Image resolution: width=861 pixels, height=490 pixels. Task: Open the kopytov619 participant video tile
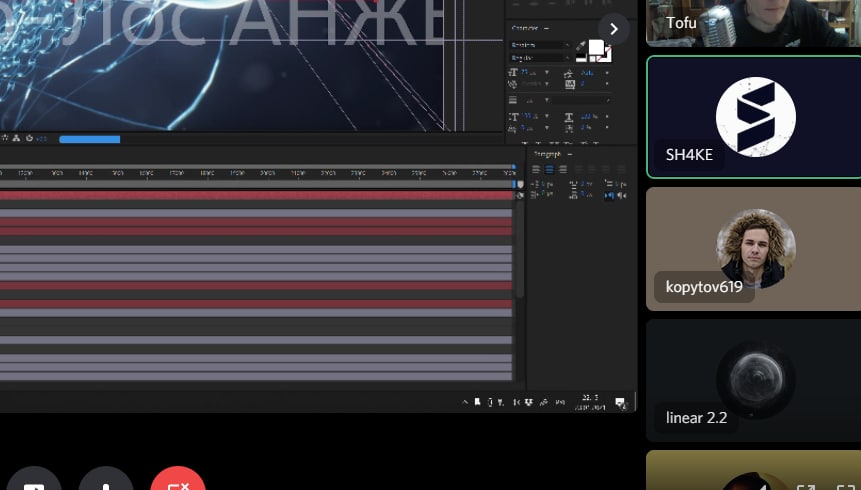(753, 248)
